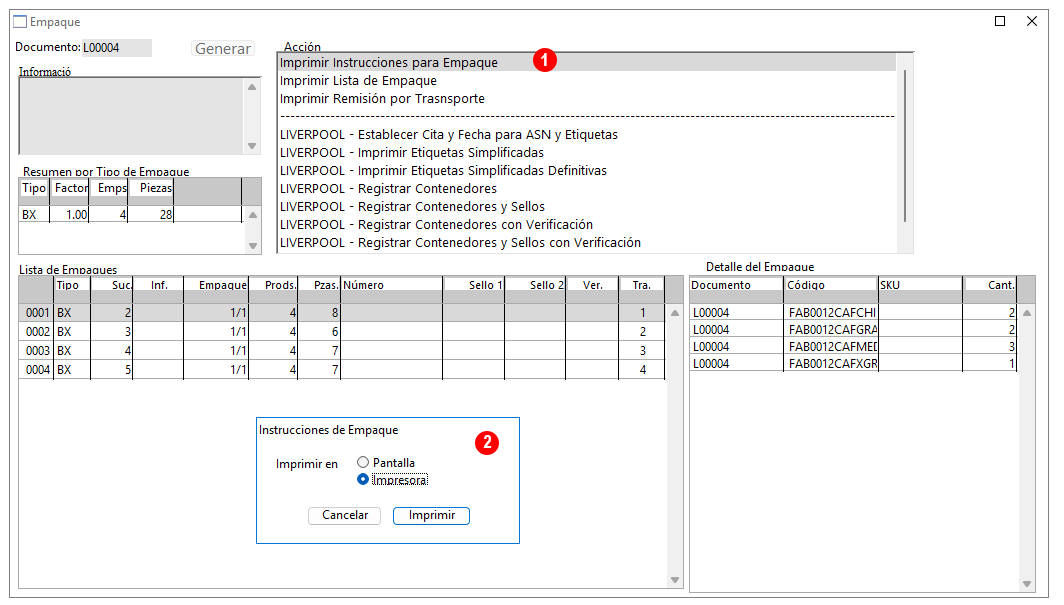Click the FAB0012CAFXGR code cell
The image size is (1064, 605).
coord(831,364)
